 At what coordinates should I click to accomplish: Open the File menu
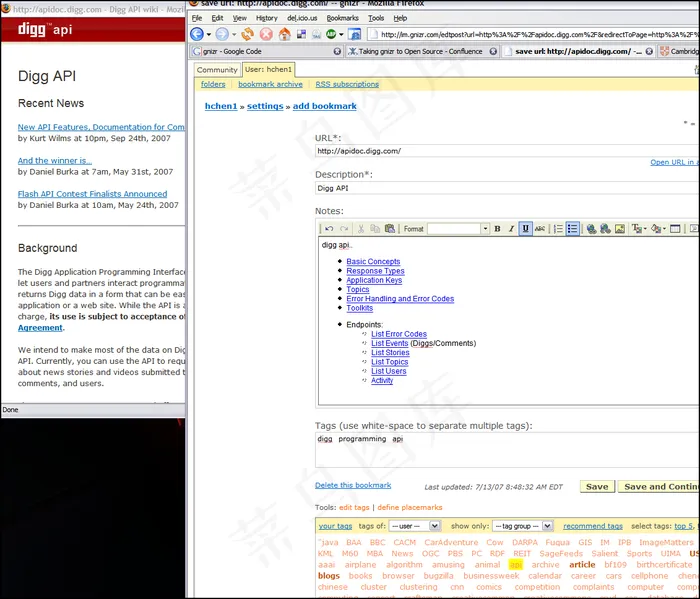coord(197,18)
